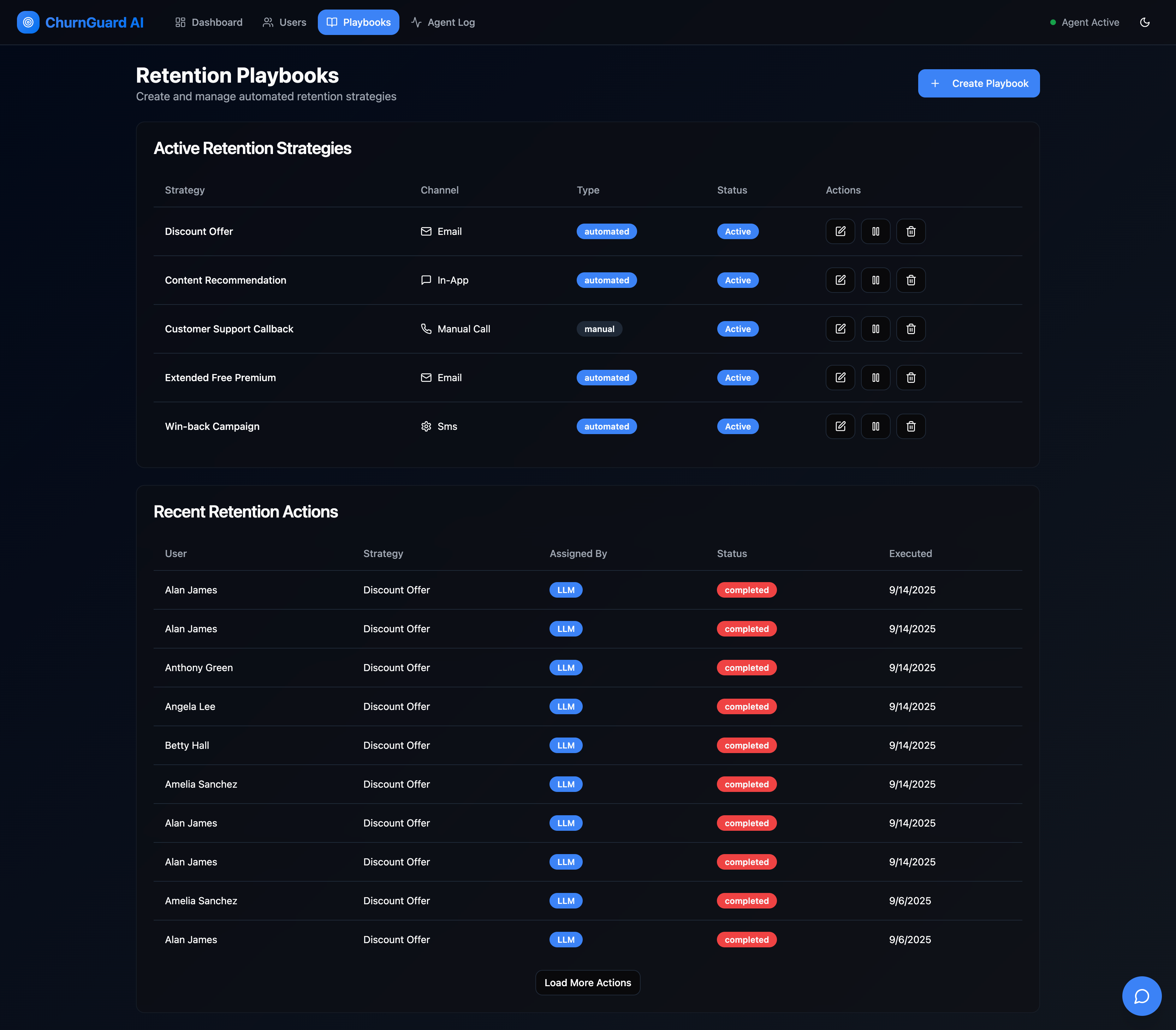The image size is (1176, 1030).
Task: Click the ChurnGuard AI logo icon
Action: point(28,22)
